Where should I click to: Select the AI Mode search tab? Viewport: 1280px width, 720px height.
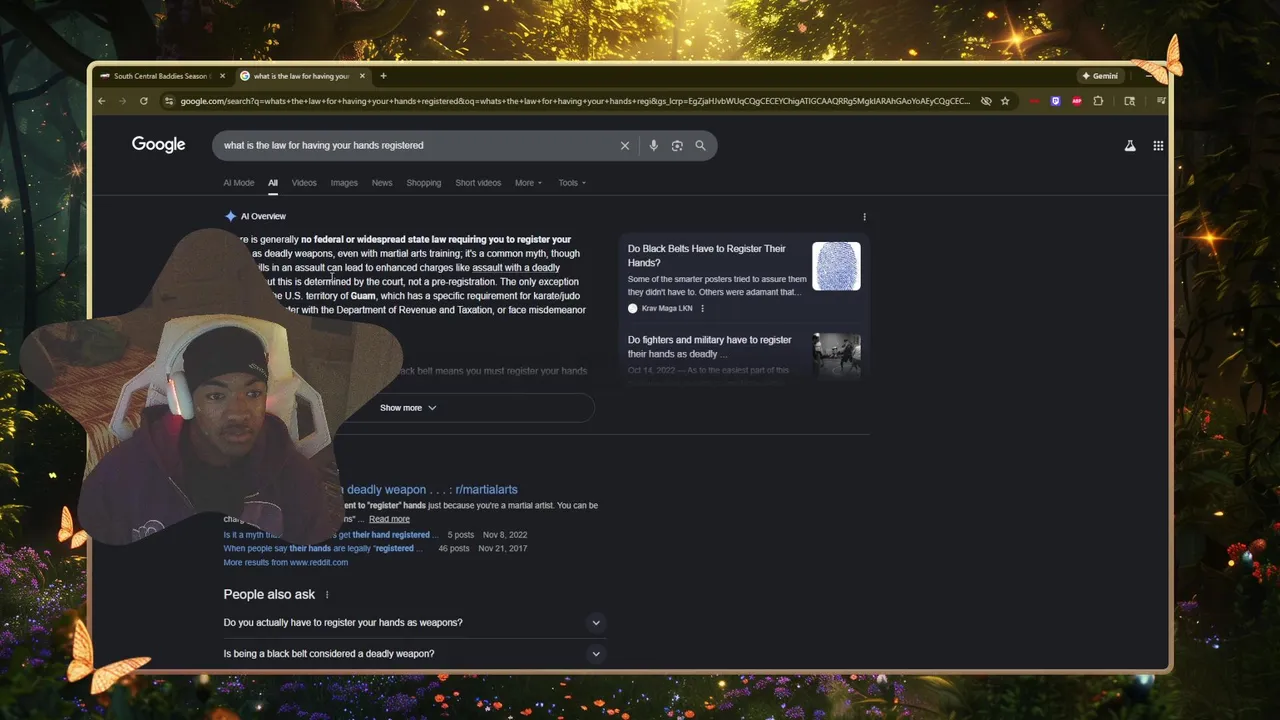(239, 183)
